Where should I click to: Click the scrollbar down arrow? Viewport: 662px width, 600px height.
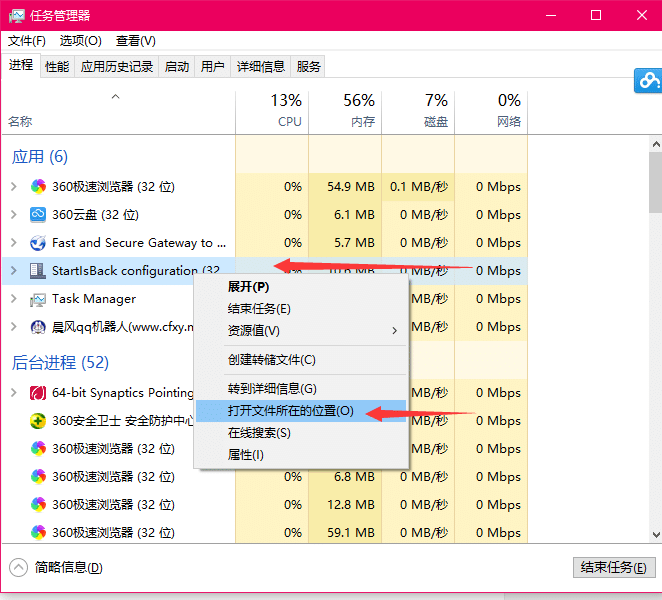click(x=656, y=535)
